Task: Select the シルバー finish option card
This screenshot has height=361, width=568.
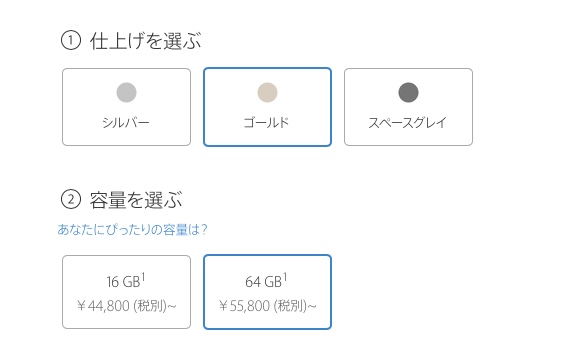Action: click(x=126, y=107)
